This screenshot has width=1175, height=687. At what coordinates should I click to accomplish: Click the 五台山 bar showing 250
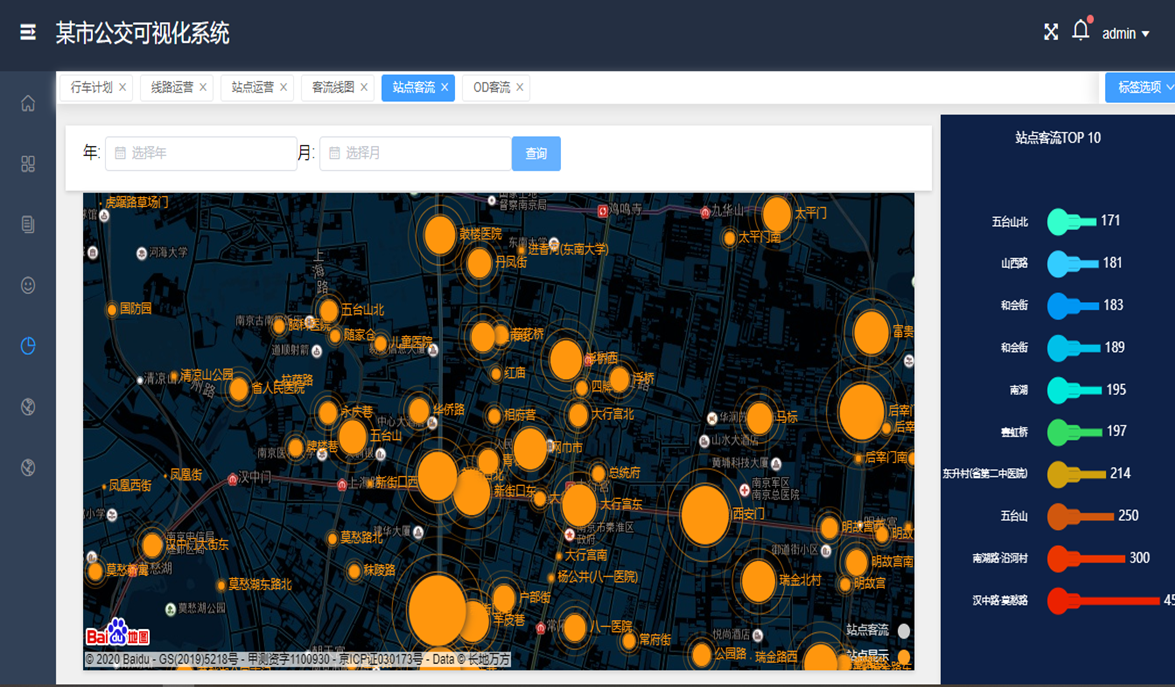1081,516
